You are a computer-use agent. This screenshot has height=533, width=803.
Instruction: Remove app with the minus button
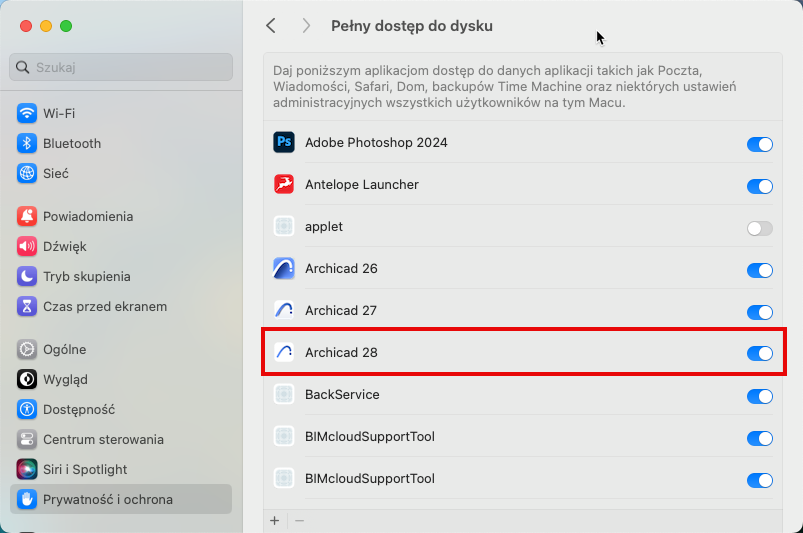point(300,521)
